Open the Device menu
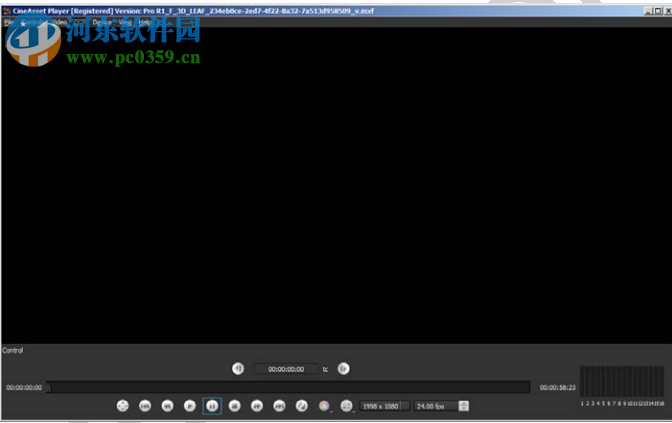The width and height of the screenshot is (672, 423). (x=102, y=22)
